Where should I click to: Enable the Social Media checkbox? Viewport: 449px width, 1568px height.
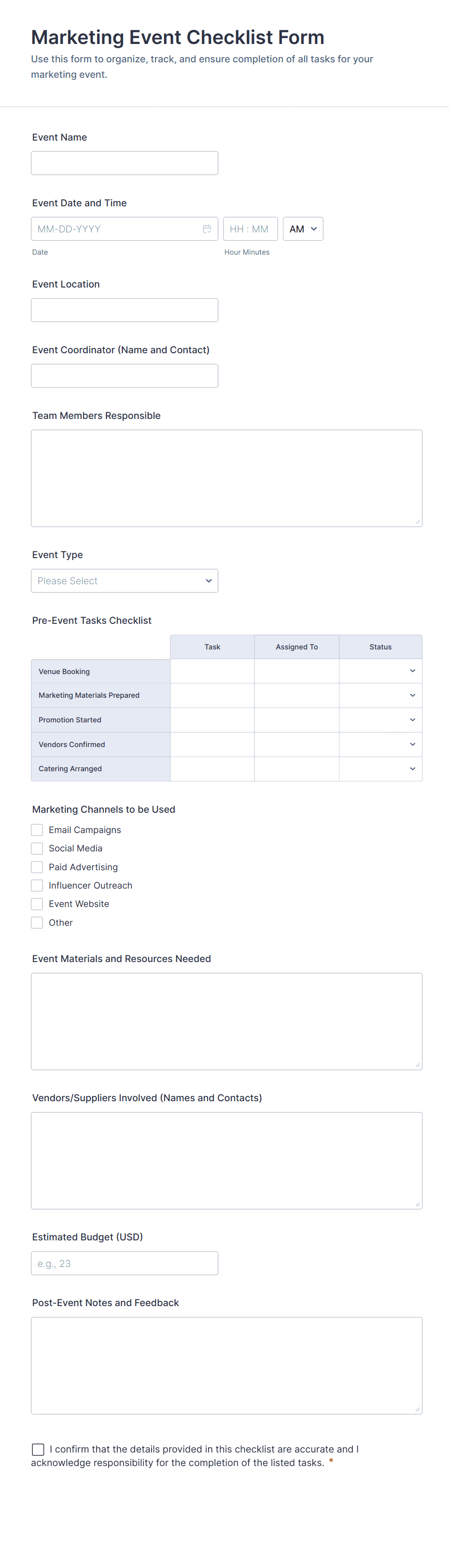(x=37, y=848)
